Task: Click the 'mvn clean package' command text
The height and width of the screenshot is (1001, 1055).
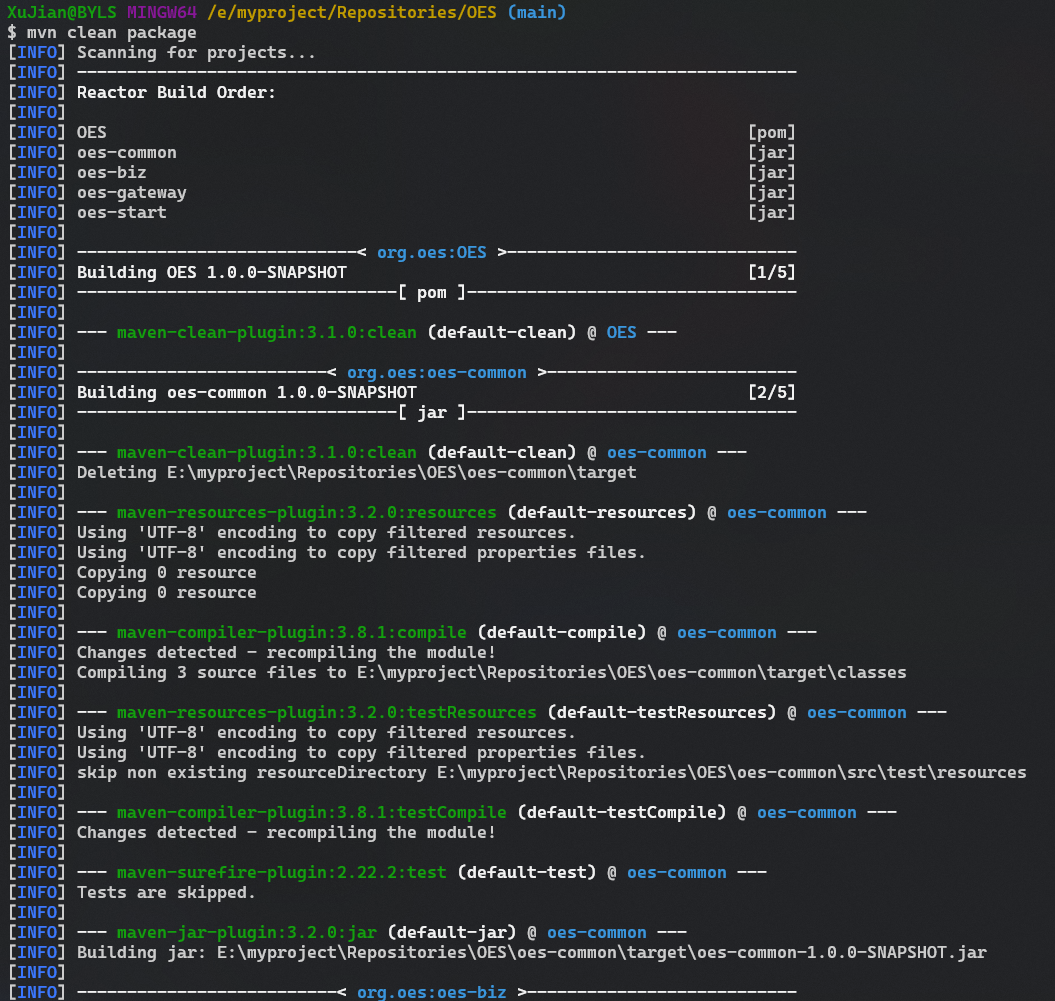Action: (x=112, y=33)
